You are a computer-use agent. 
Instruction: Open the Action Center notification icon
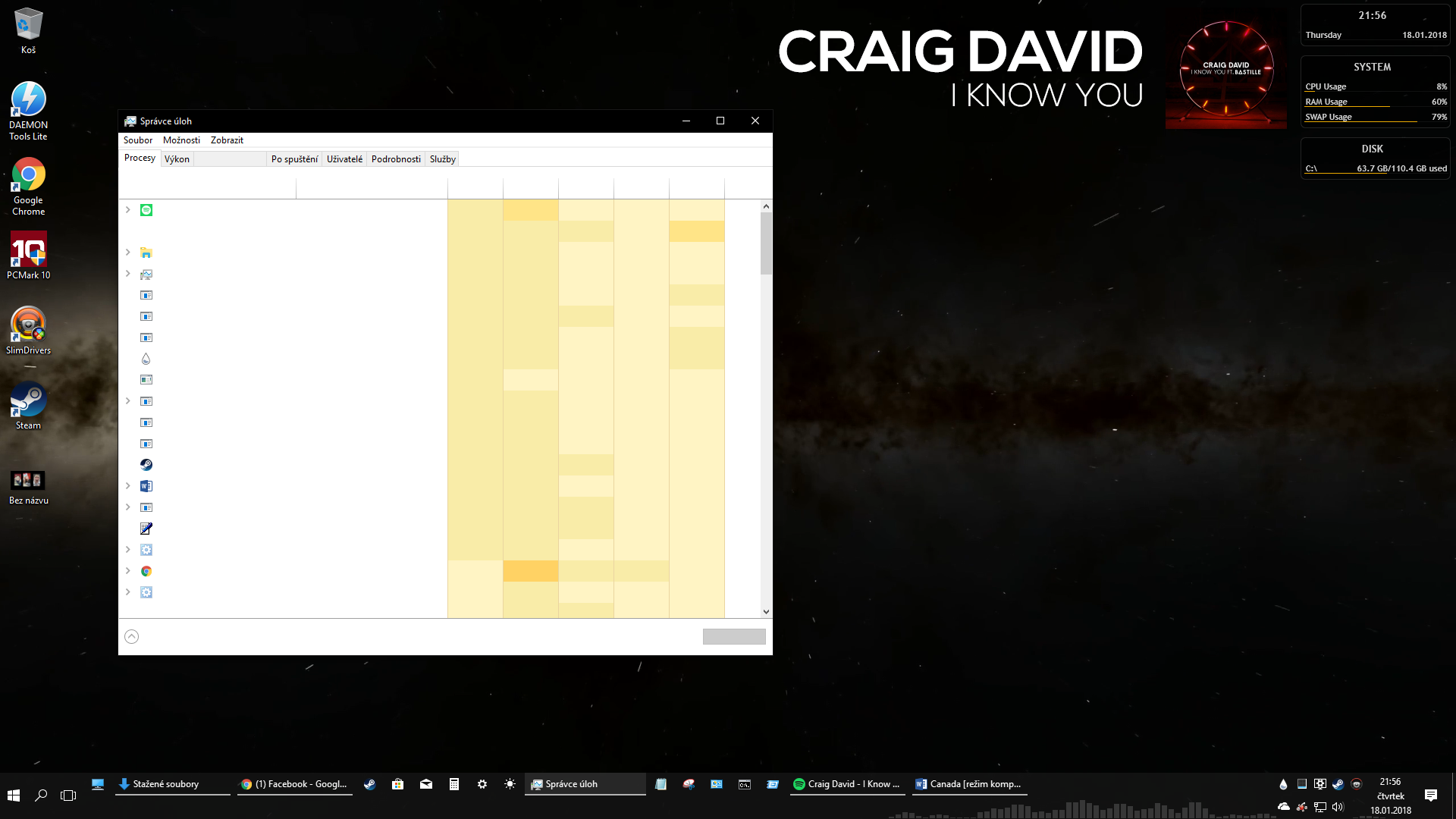tap(1431, 795)
